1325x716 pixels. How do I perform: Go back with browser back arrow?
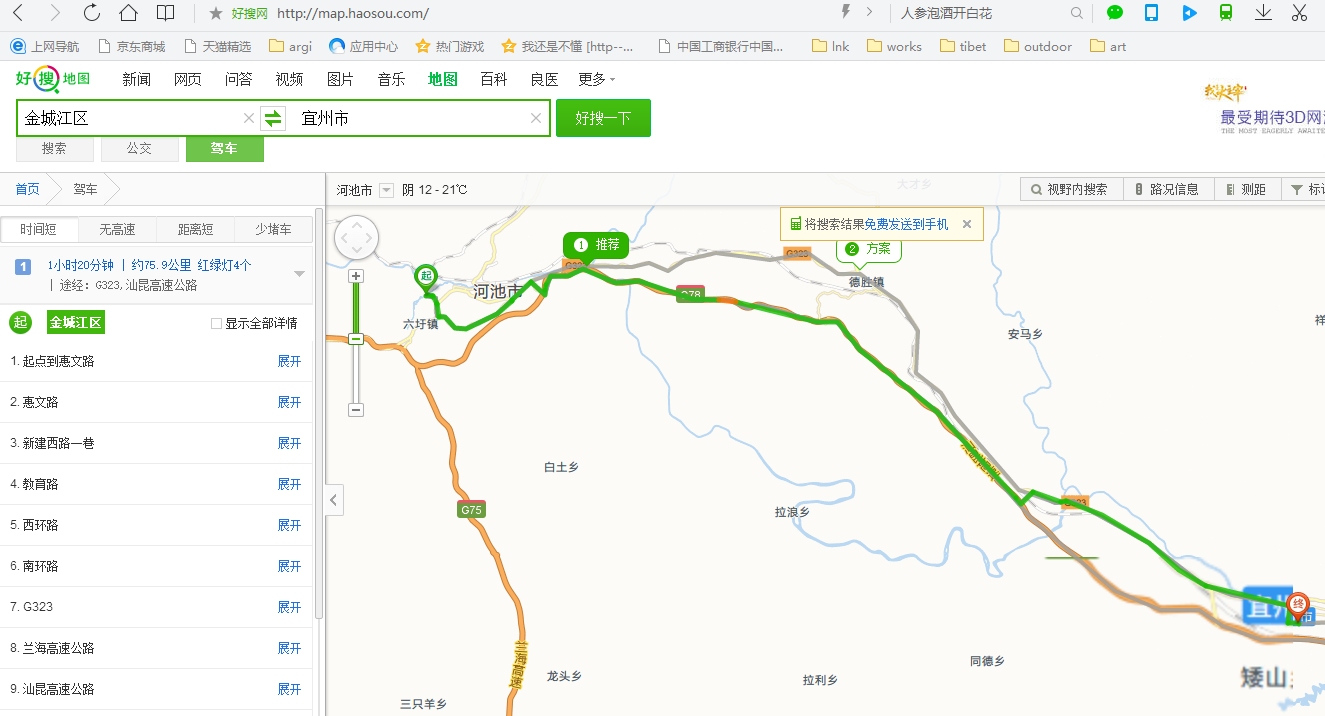(17, 13)
